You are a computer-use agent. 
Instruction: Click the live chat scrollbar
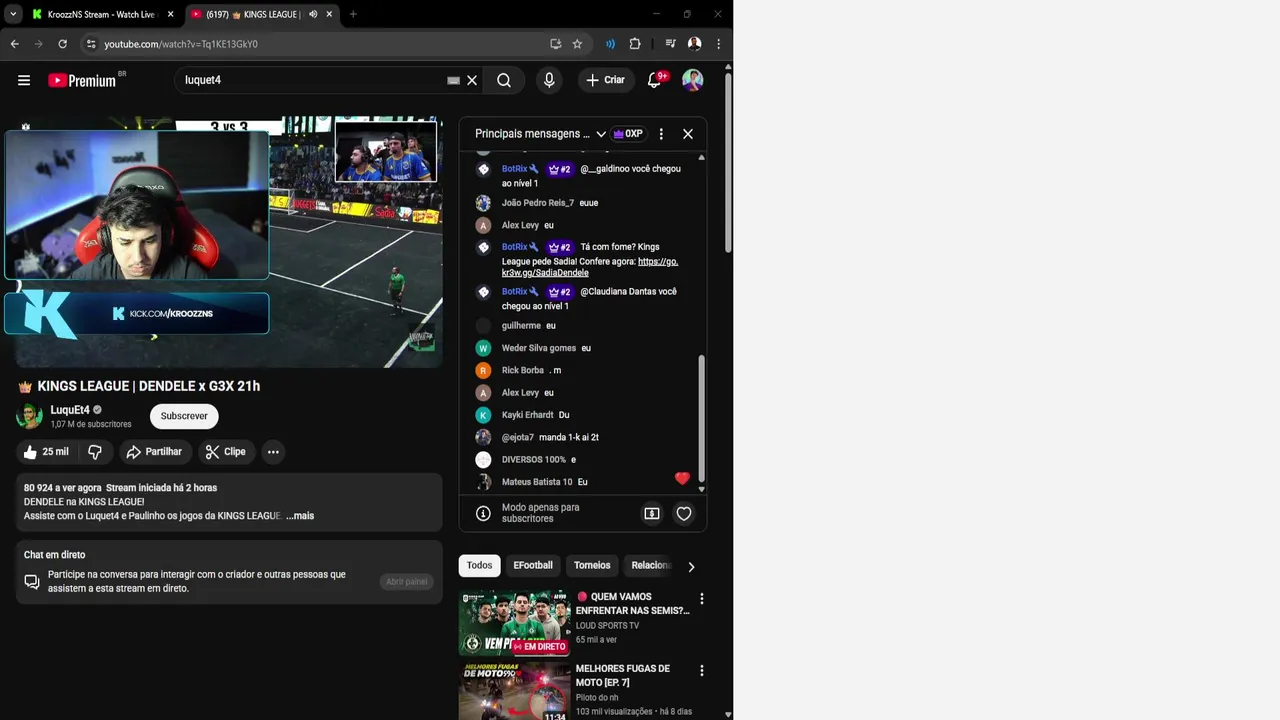tap(701, 420)
